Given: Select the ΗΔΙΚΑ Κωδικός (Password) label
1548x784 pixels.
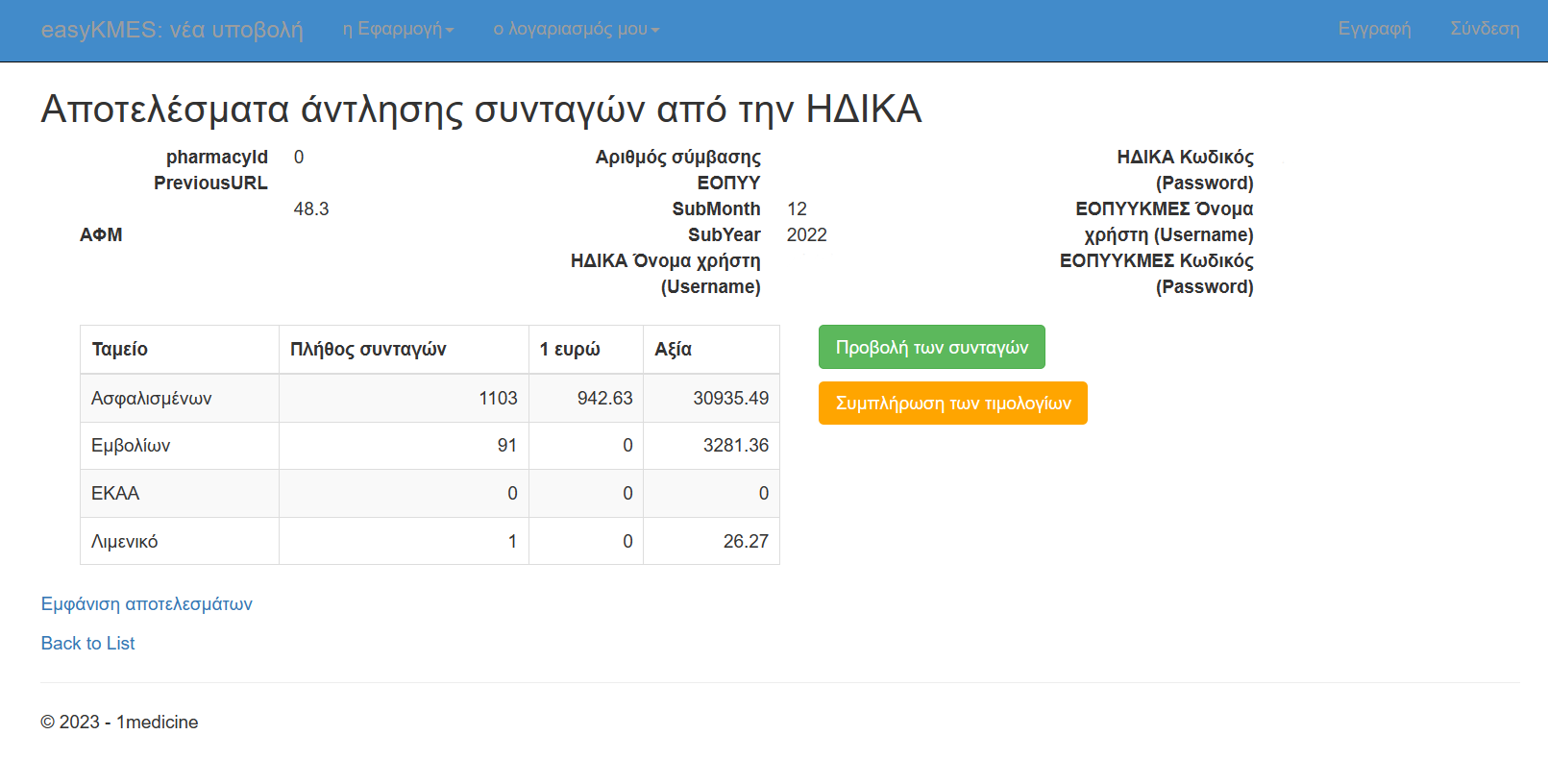Looking at the screenshot, I should pyautogui.click(x=1186, y=169).
